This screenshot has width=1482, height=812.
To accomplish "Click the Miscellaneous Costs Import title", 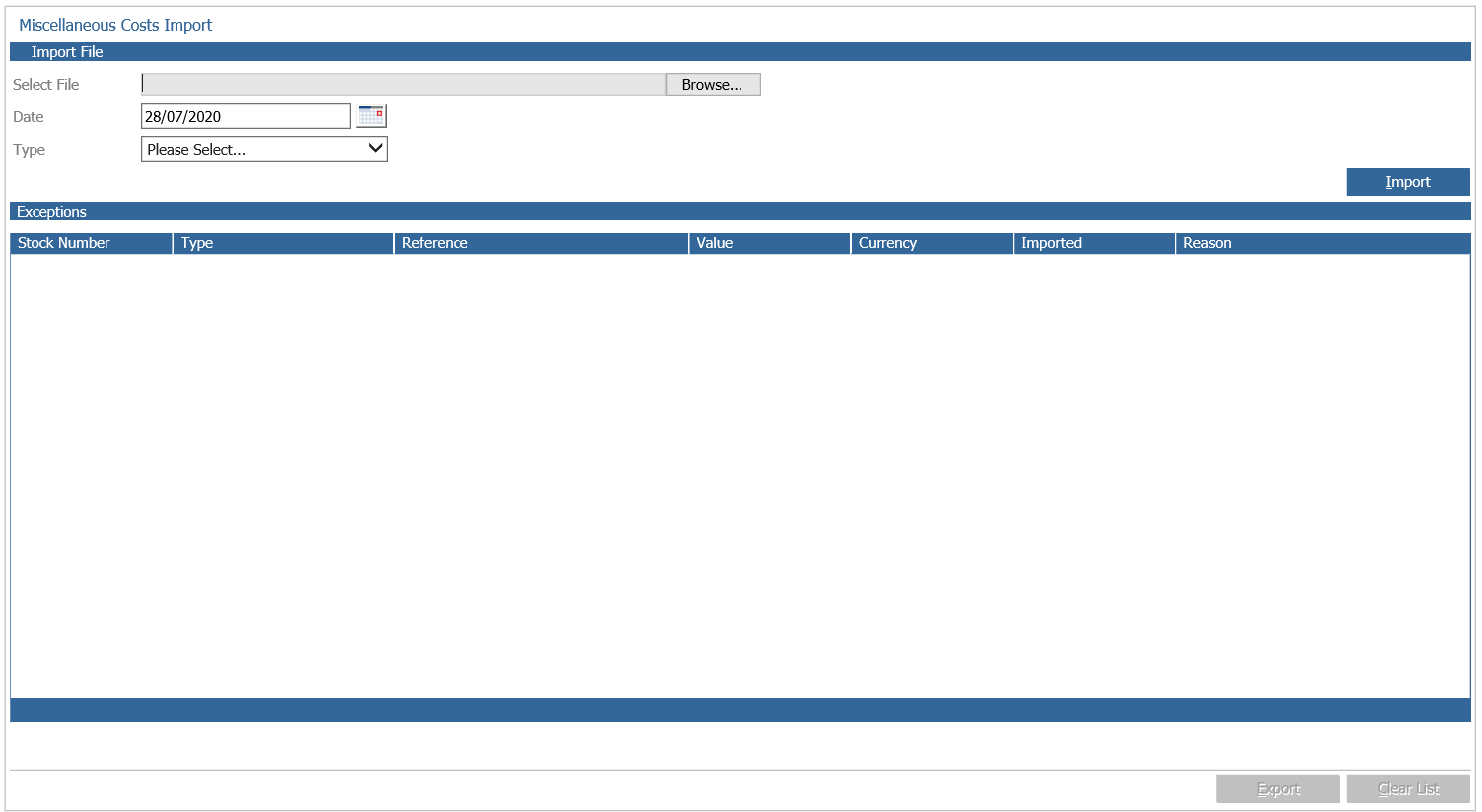I will click(115, 25).
